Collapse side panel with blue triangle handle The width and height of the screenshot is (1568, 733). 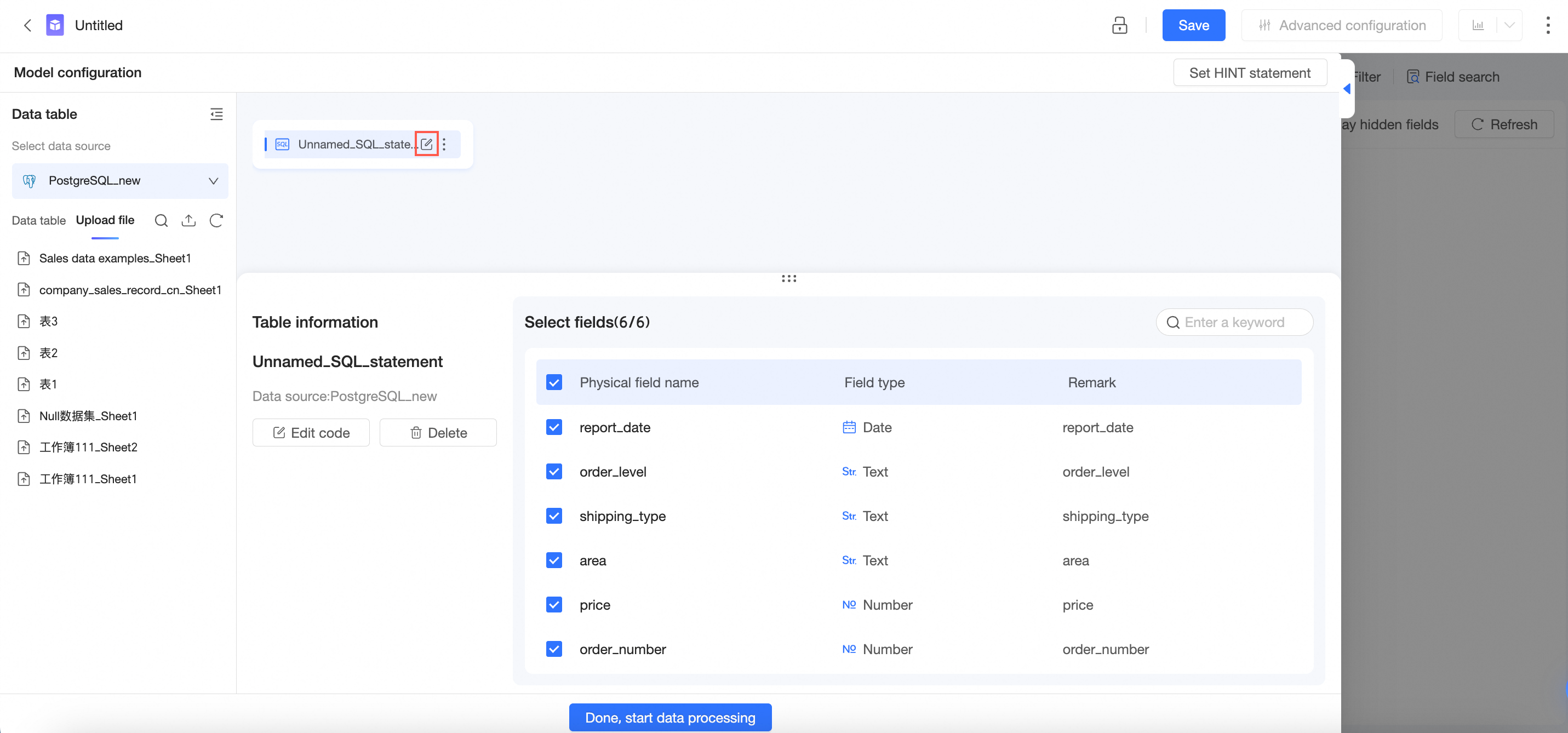pyautogui.click(x=1347, y=89)
